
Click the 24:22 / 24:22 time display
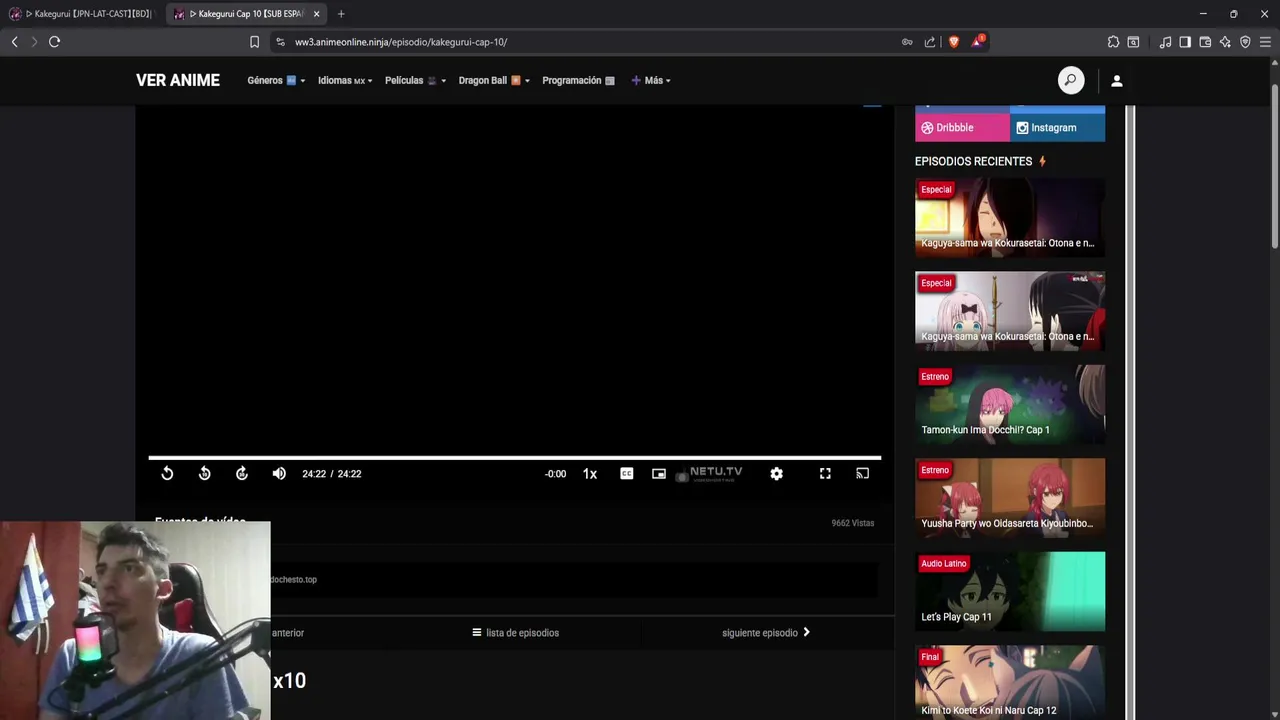click(x=332, y=474)
